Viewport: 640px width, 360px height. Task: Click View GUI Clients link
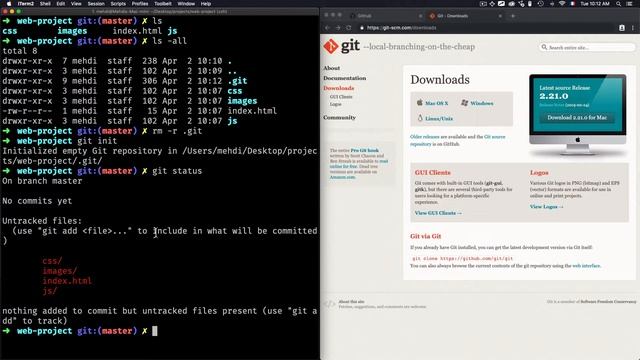coord(438,213)
